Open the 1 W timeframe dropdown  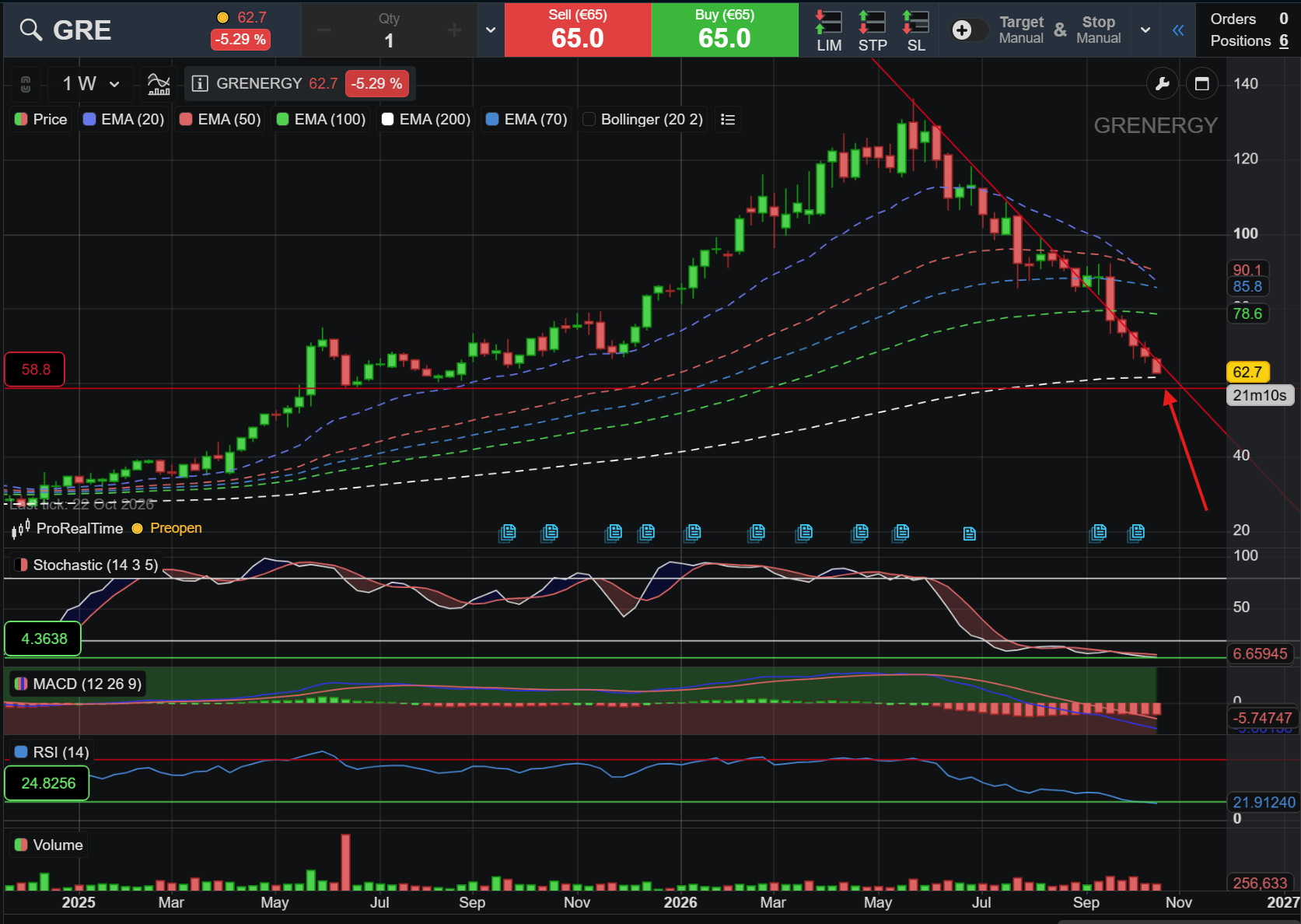coord(90,83)
